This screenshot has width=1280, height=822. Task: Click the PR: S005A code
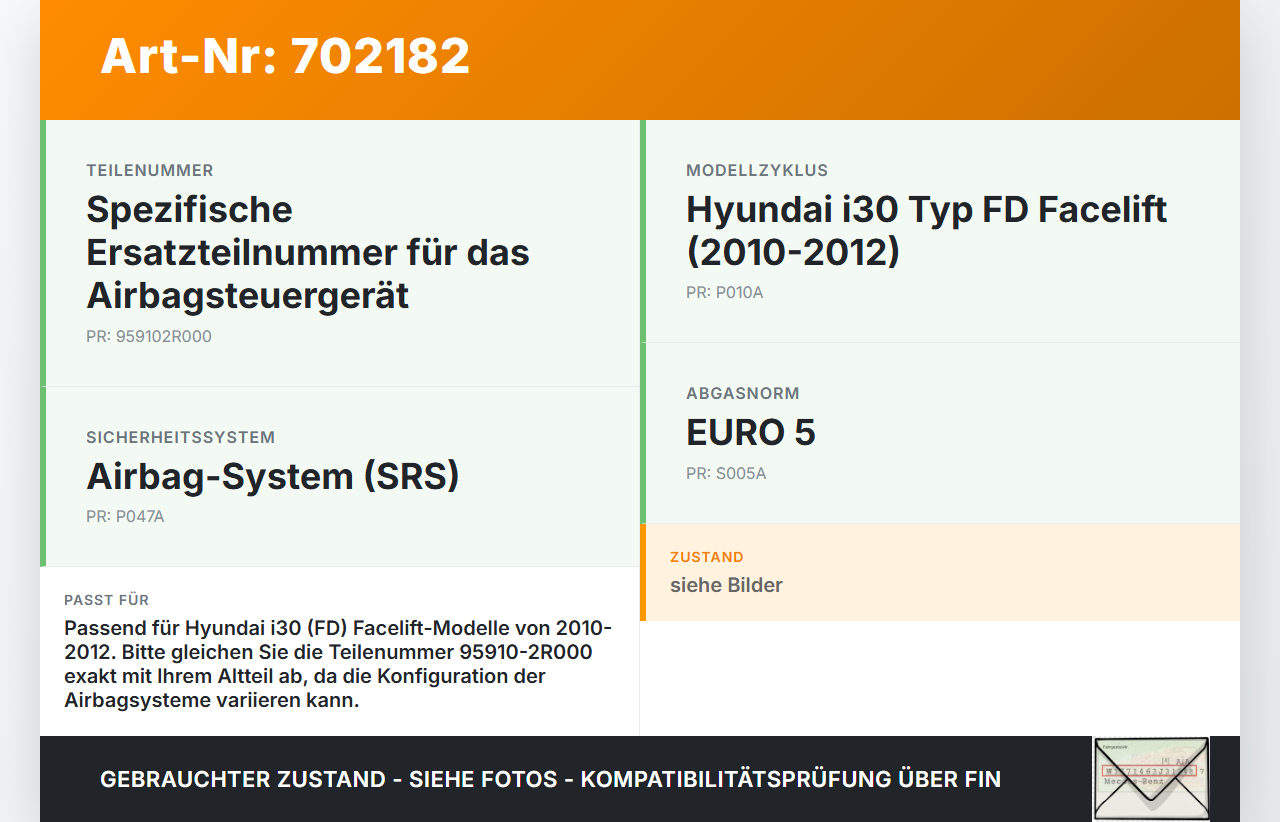726,474
